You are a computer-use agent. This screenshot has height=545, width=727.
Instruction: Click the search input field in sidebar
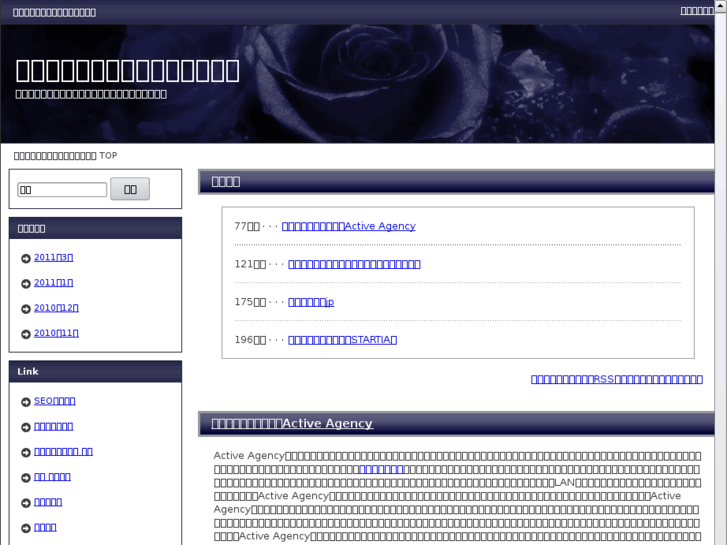coord(62,189)
